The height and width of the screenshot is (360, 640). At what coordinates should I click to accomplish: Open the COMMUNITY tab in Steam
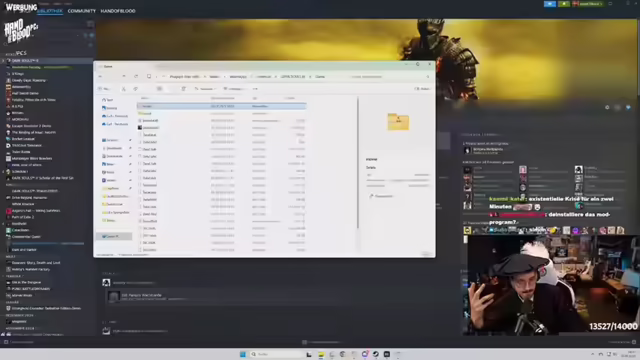[x=82, y=11]
